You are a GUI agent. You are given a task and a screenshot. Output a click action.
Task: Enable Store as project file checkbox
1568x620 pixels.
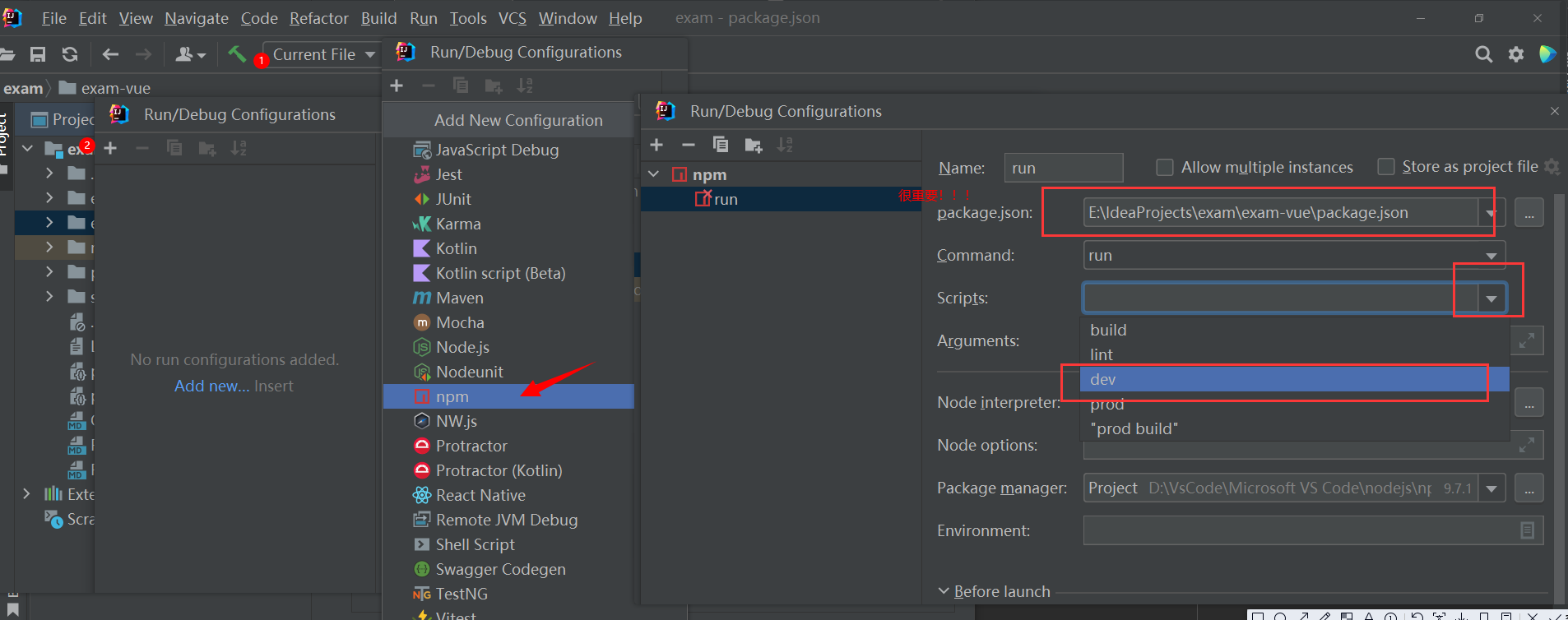point(1386,167)
